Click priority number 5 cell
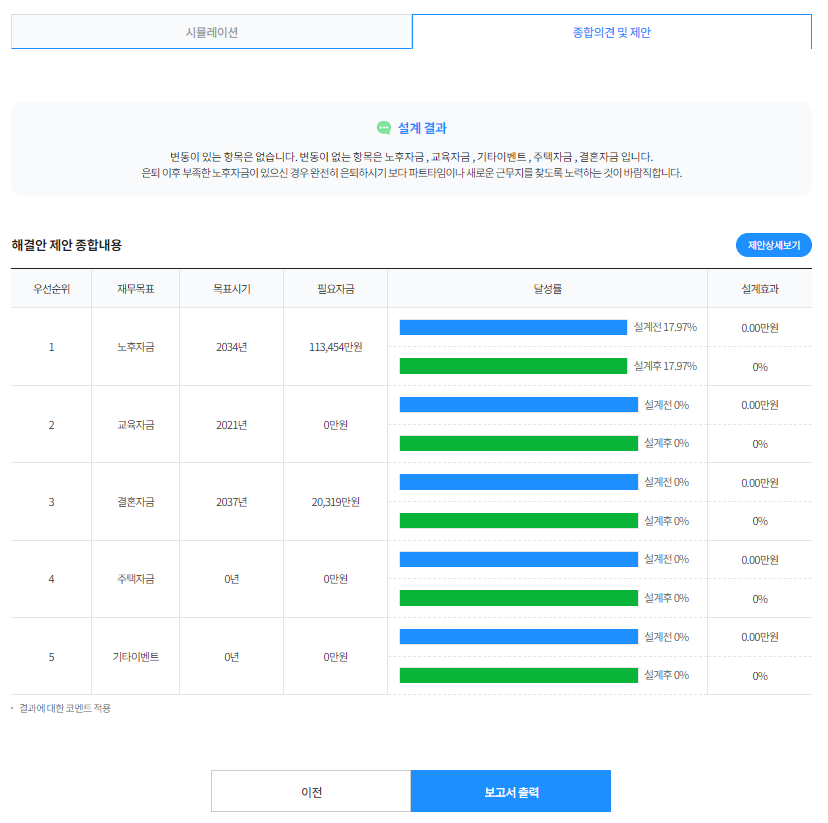 click(x=51, y=657)
